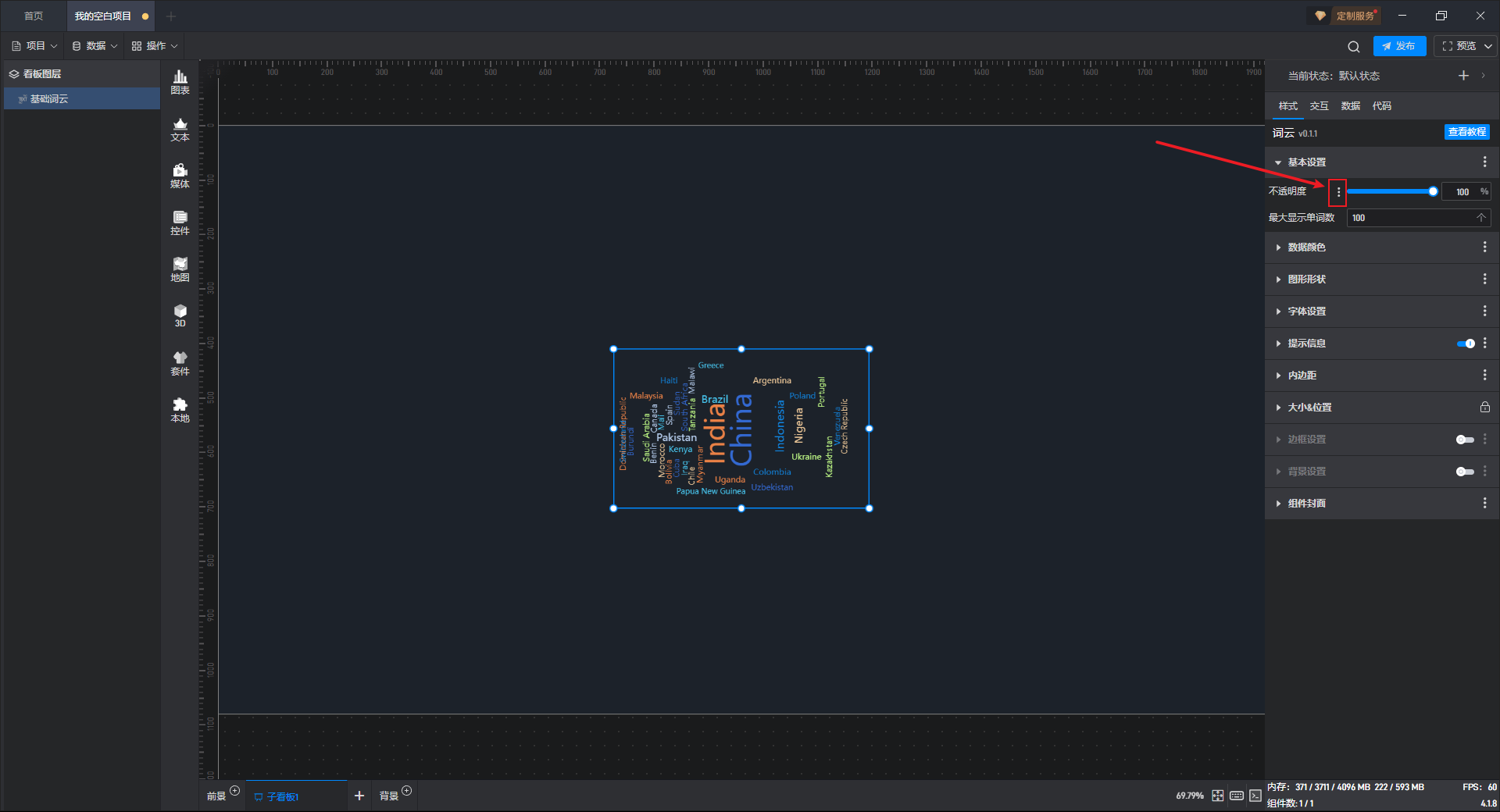
Task: Enable the 边框设置 border switch
Action: tap(1465, 440)
